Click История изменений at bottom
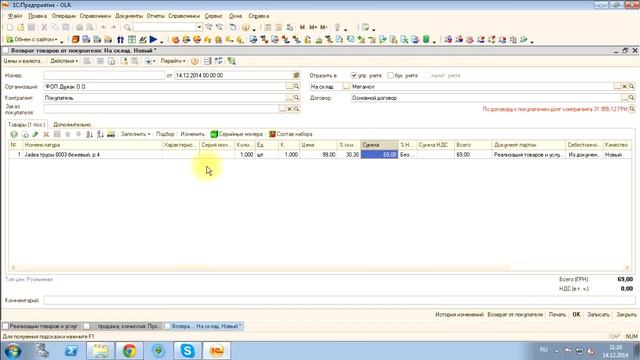This screenshot has height=360, width=640. click(x=459, y=315)
